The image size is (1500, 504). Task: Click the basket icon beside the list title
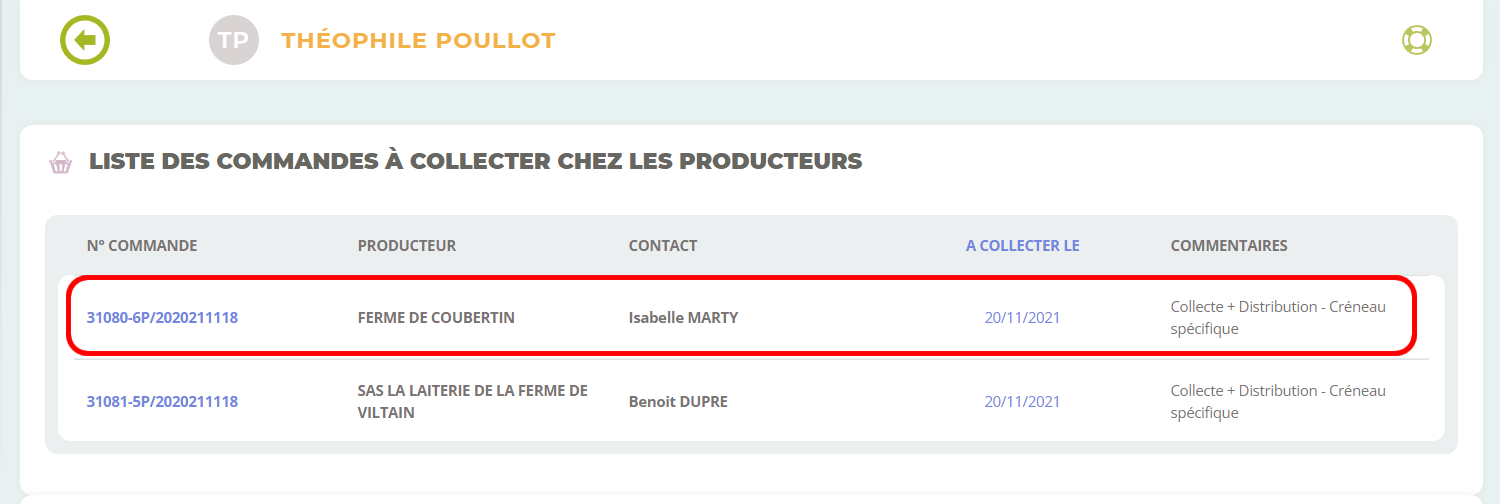(x=61, y=163)
